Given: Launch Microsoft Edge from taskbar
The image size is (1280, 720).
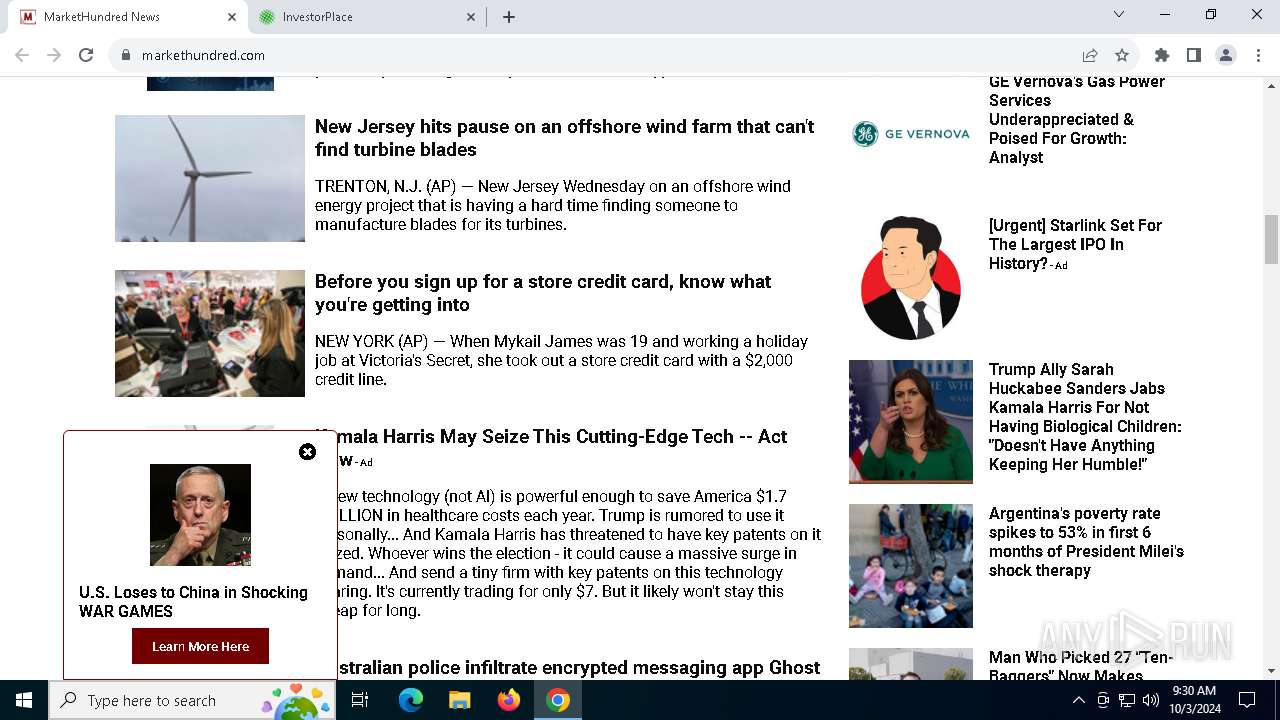Looking at the screenshot, I should 411,700.
